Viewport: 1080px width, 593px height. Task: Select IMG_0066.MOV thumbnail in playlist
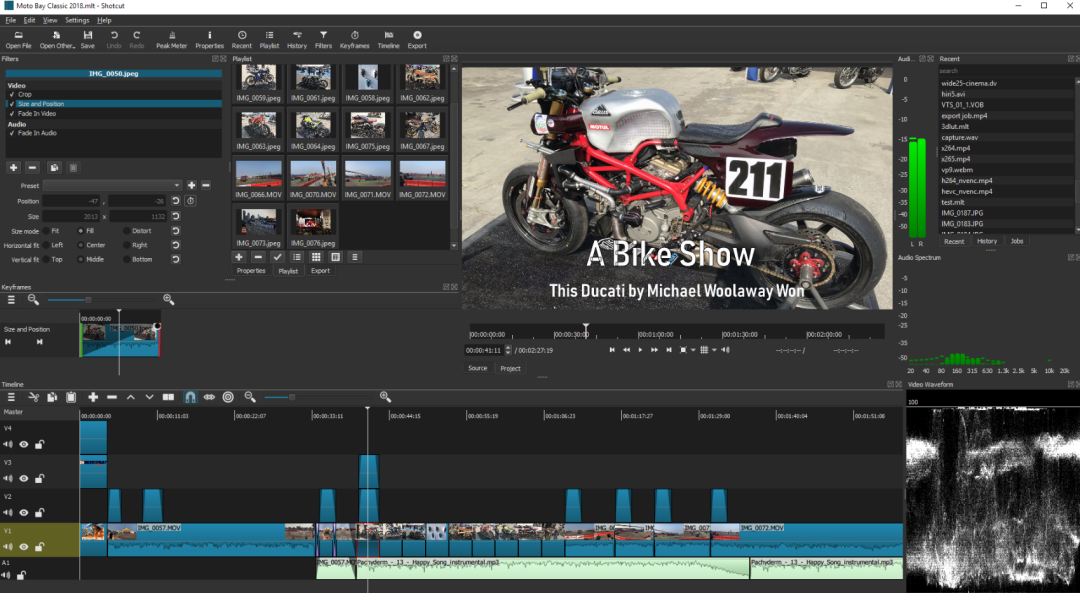click(x=258, y=179)
